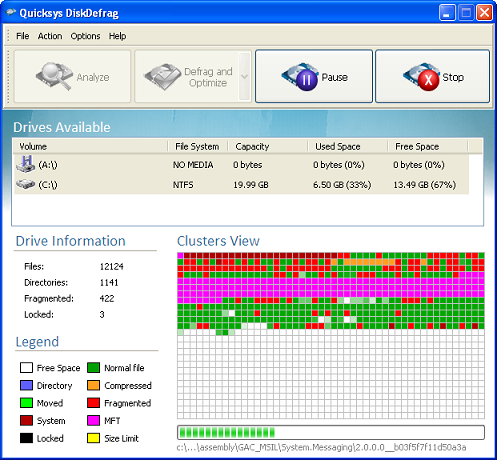Stop the defragmentation

pyautogui.click(x=433, y=76)
